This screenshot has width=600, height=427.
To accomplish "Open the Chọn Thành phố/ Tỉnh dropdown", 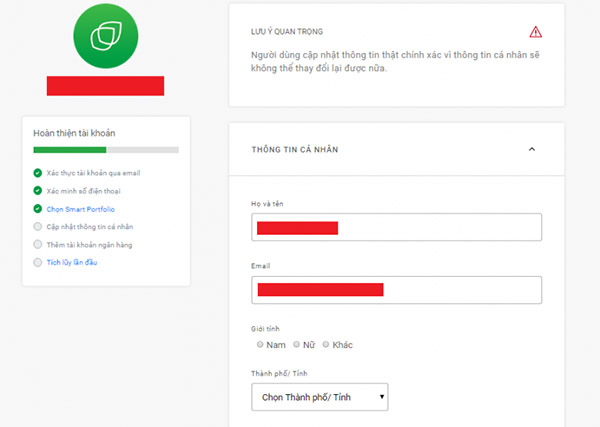I will [x=319, y=398].
